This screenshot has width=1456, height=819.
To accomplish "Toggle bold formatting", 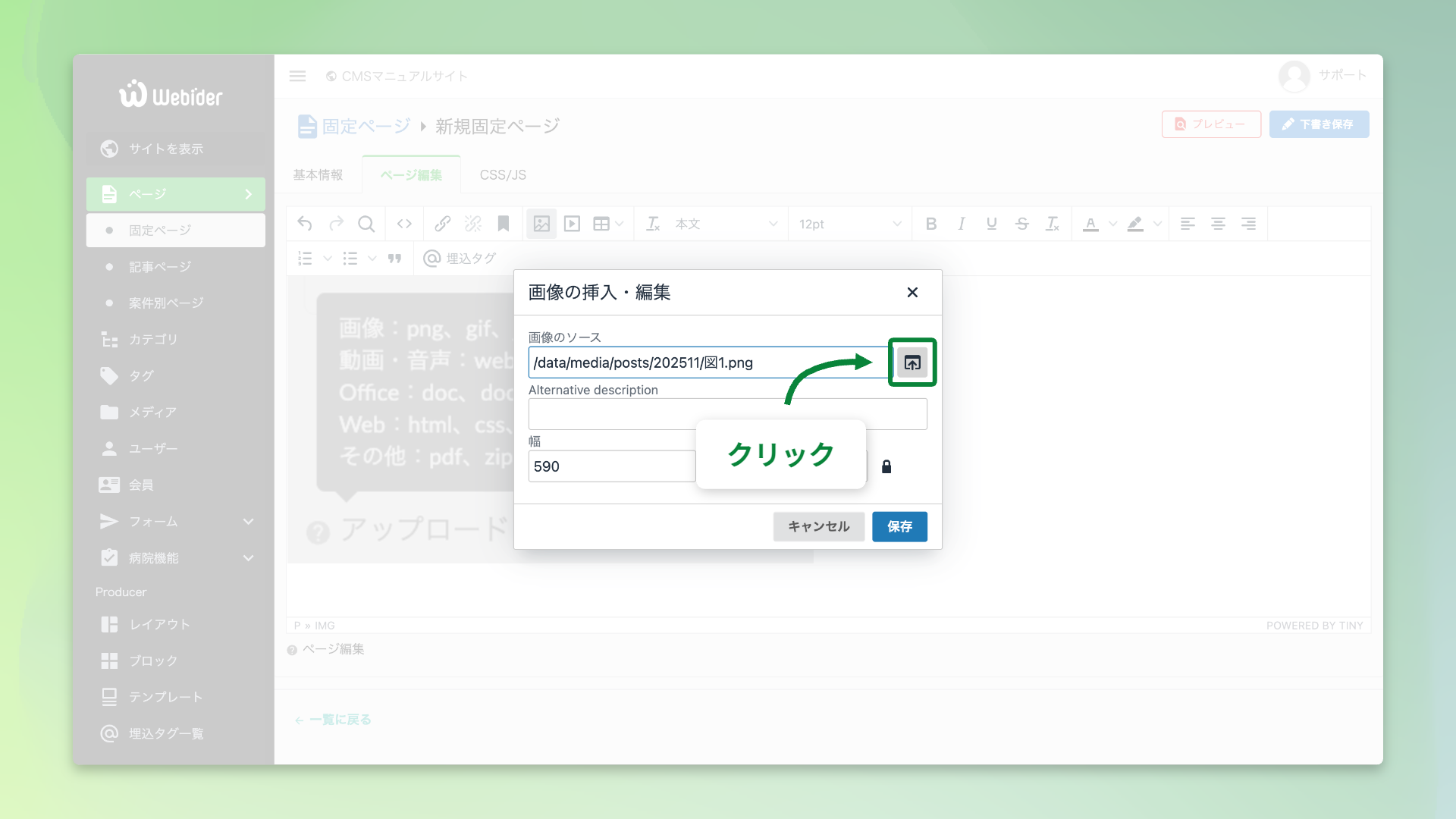I will click(x=931, y=224).
